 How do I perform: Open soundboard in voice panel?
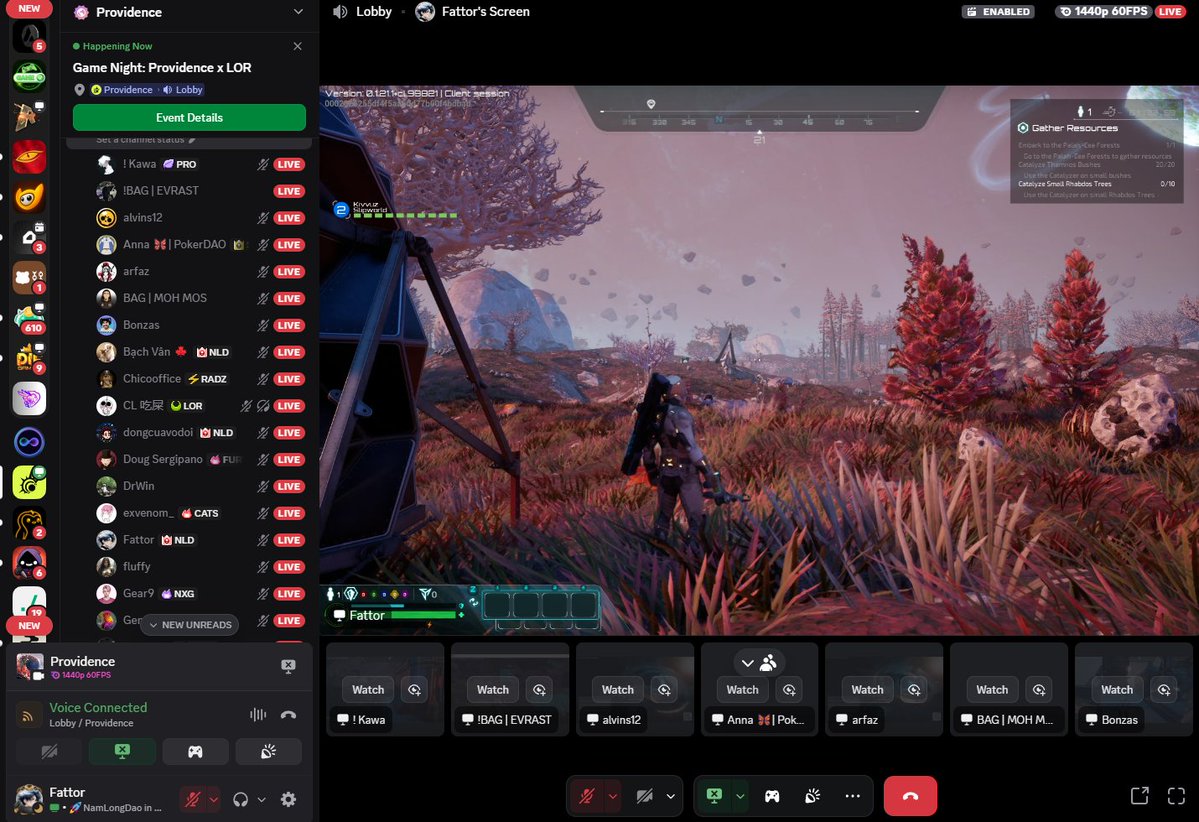click(x=268, y=752)
